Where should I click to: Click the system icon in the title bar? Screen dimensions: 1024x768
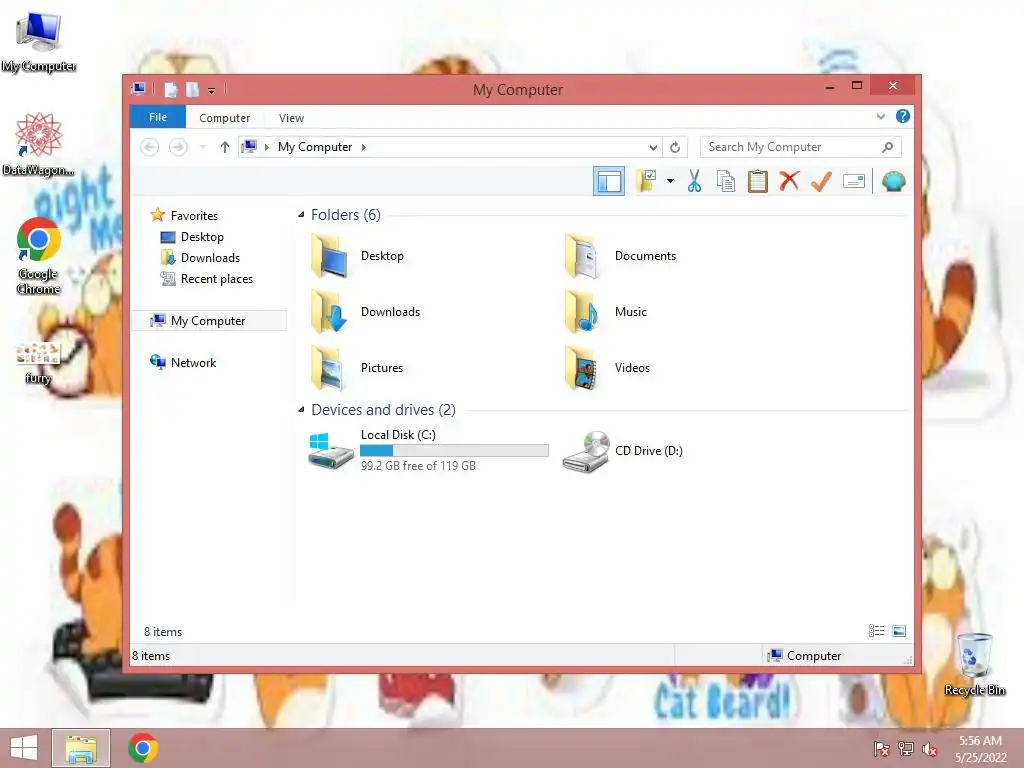[138, 89]
